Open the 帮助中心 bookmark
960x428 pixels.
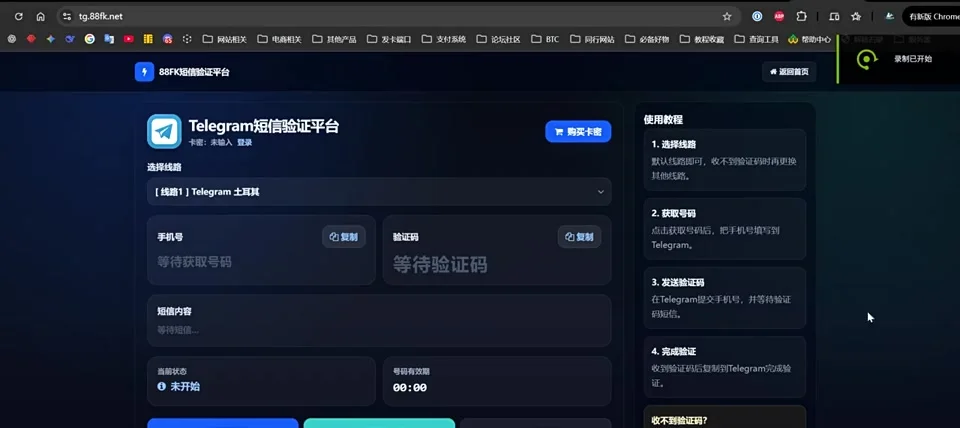[809, 39]
